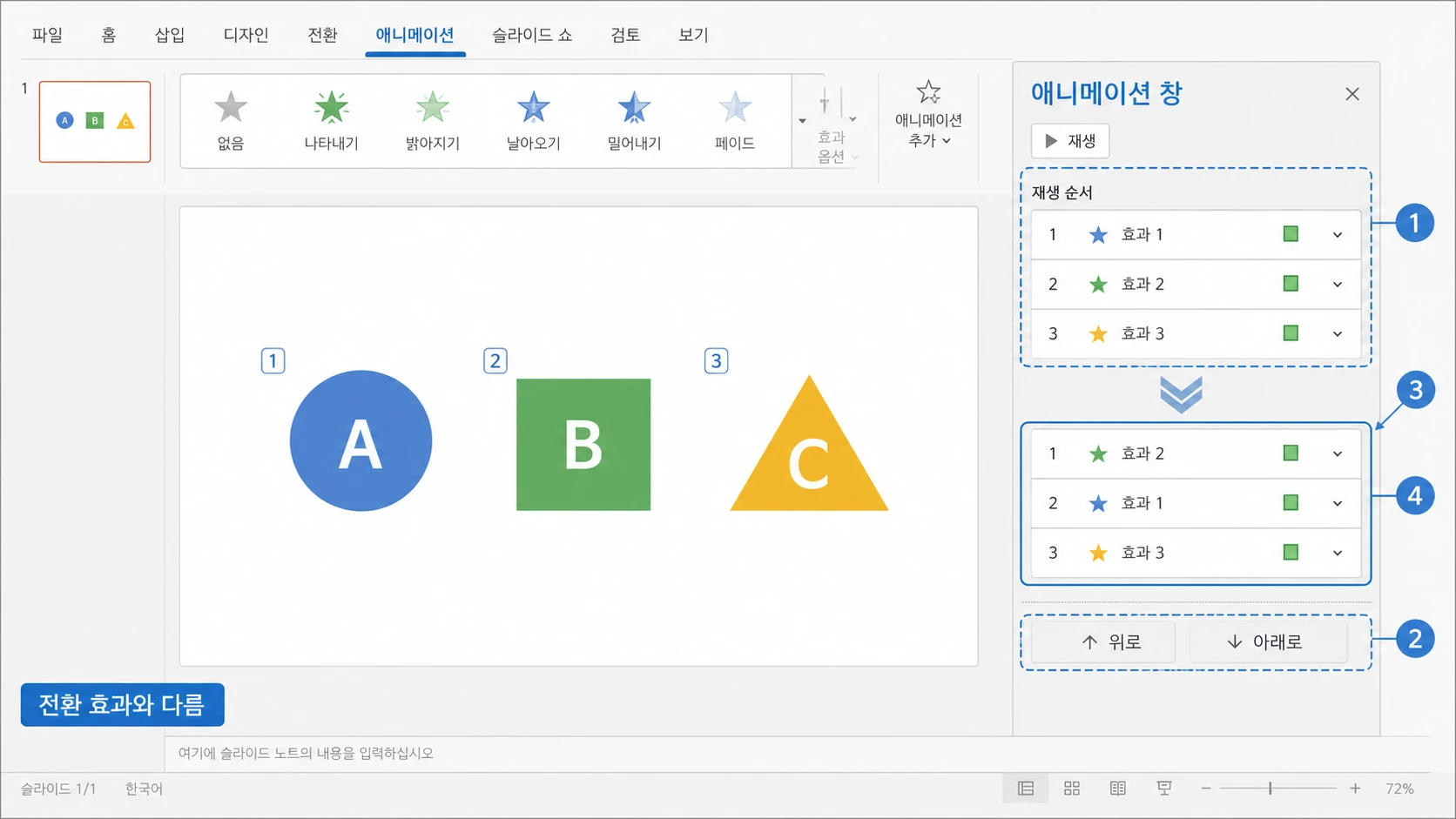Select the blue circle A shape
Image resolution: width=1456 pixels, height=819 pixels.
(361, 440)
